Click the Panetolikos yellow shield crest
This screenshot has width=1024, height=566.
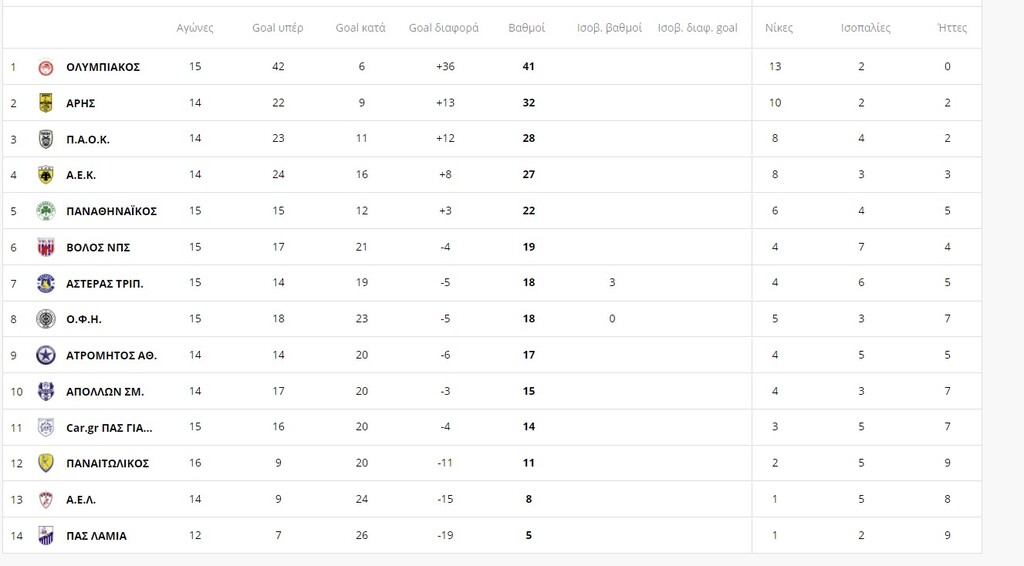click(x=46, y=464)
